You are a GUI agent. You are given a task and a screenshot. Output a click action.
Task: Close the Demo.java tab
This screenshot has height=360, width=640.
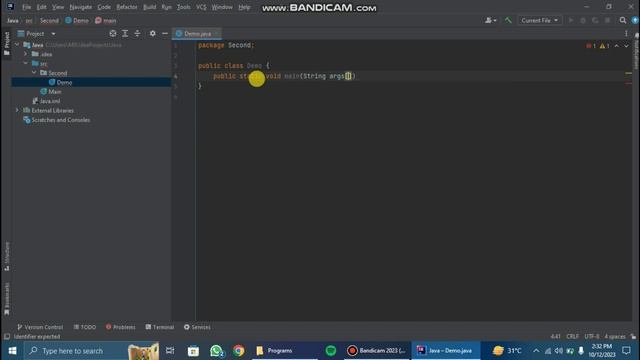tap(217, 33)
